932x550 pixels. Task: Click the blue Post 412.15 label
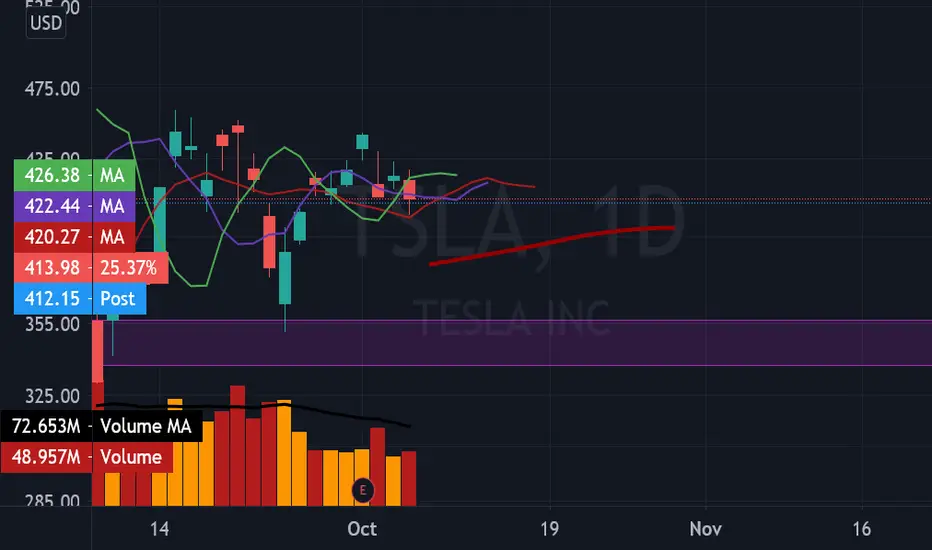(80, 298)
